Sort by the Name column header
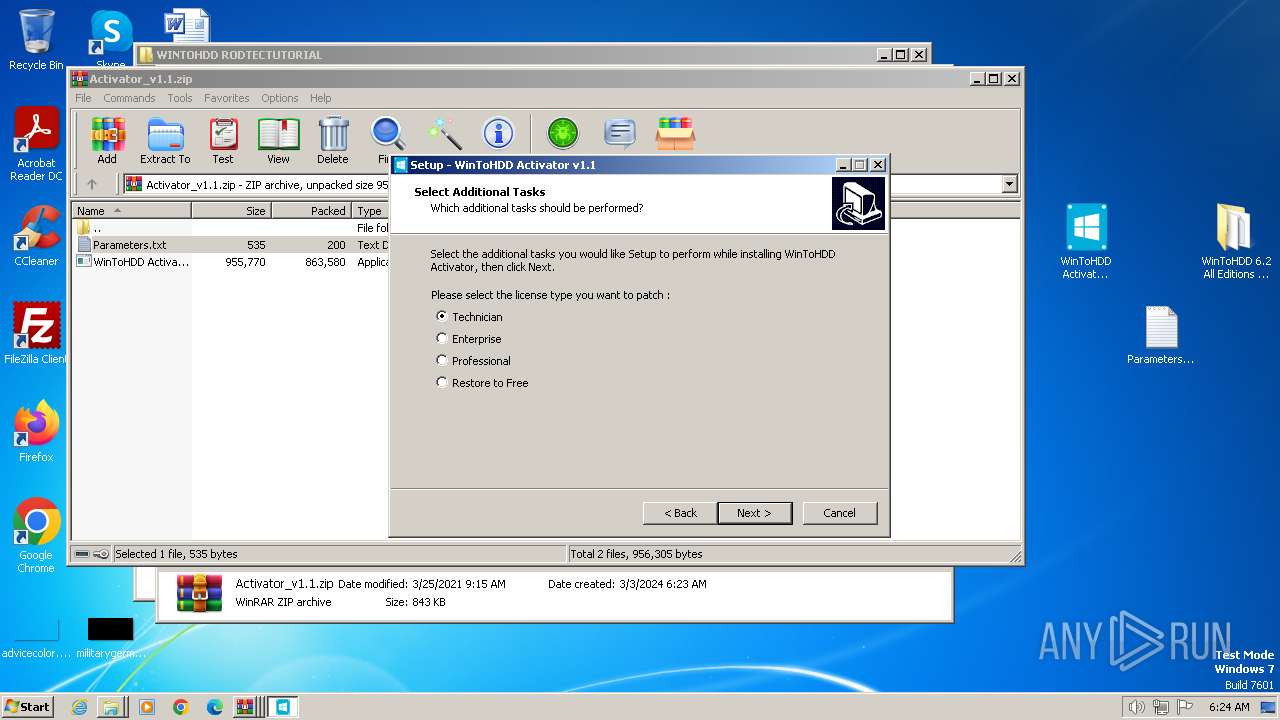 (131, 211)
